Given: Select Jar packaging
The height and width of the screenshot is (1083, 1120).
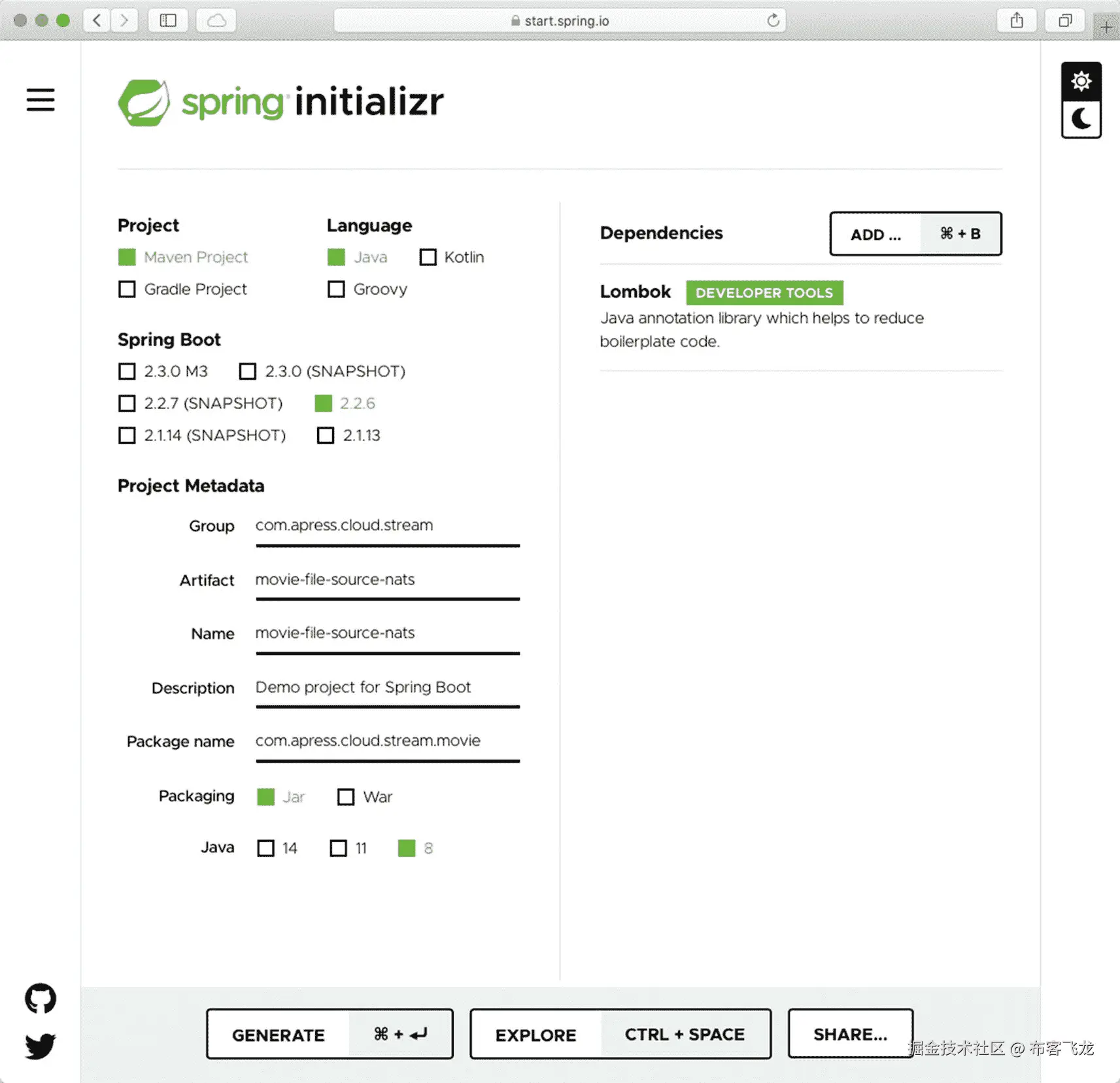Looking at the screenshot, I should (281, 797).
